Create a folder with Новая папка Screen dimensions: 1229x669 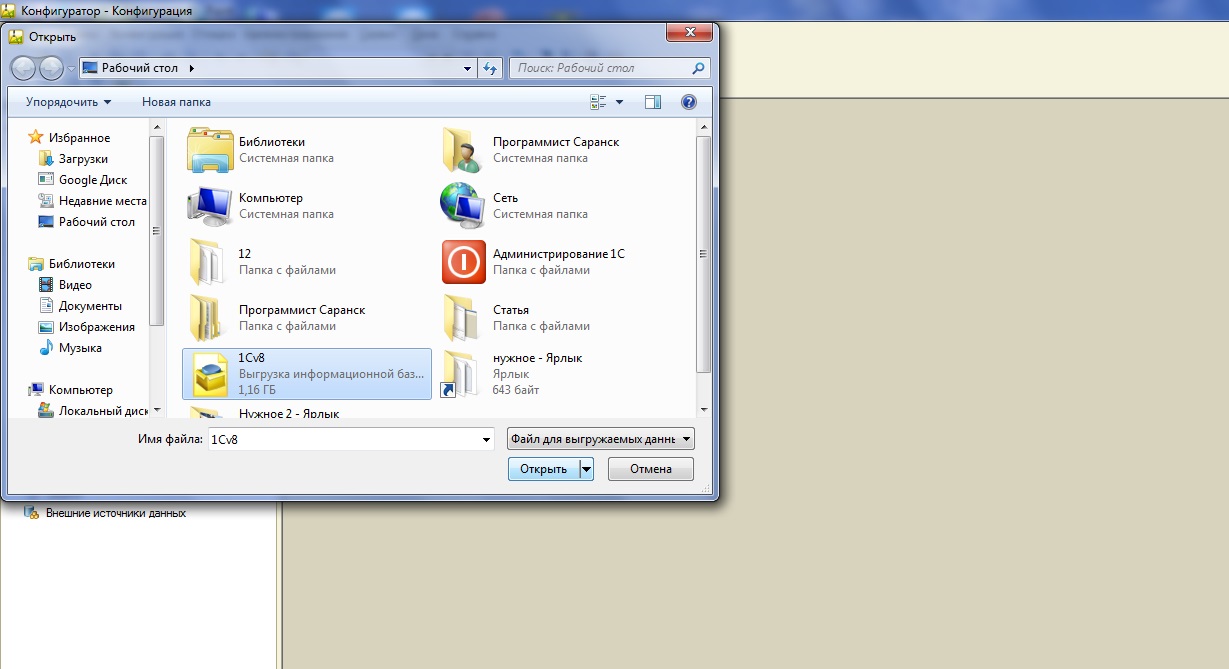[x=176, y=102]
